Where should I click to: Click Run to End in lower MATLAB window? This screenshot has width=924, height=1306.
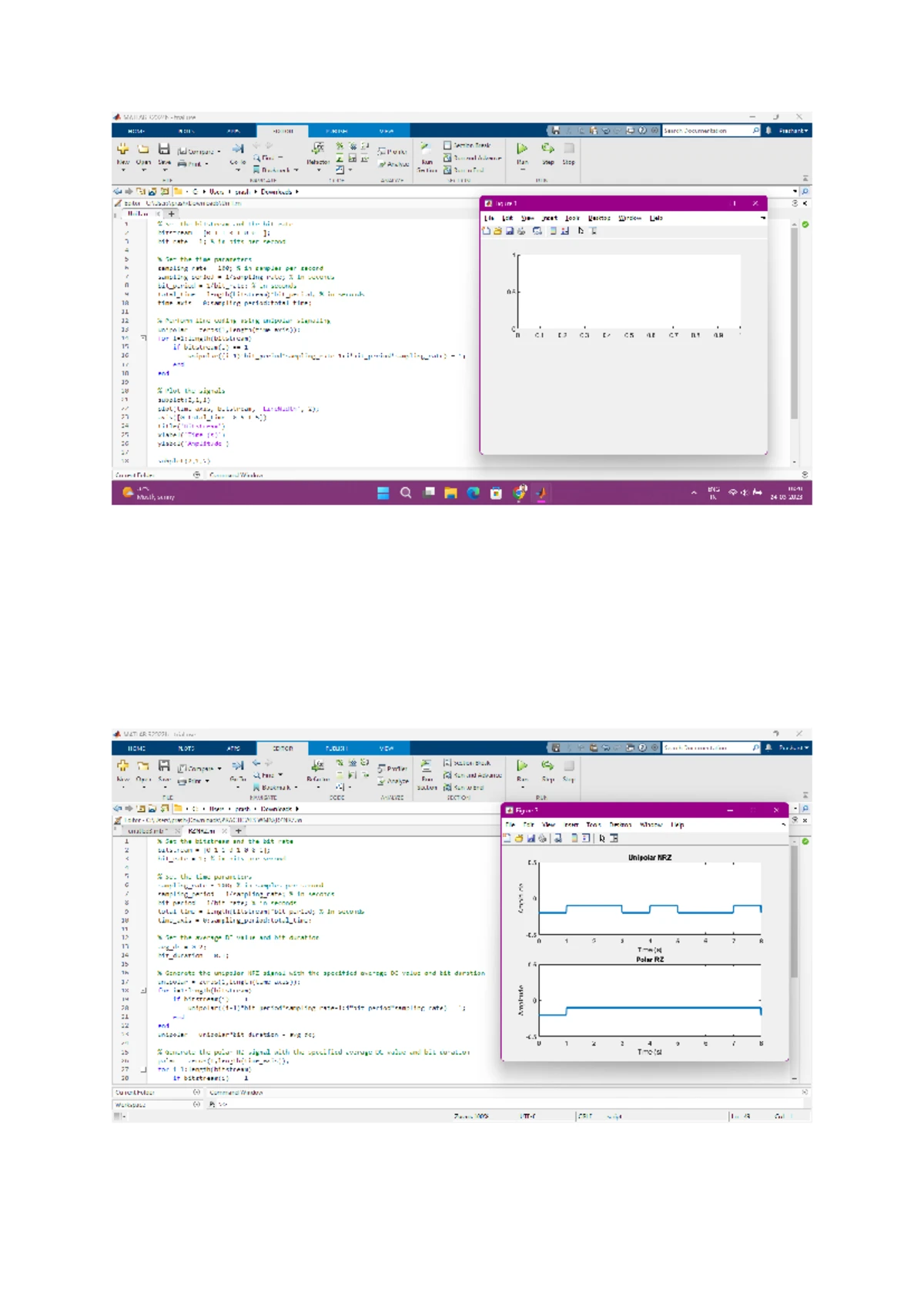click(464, 787)
